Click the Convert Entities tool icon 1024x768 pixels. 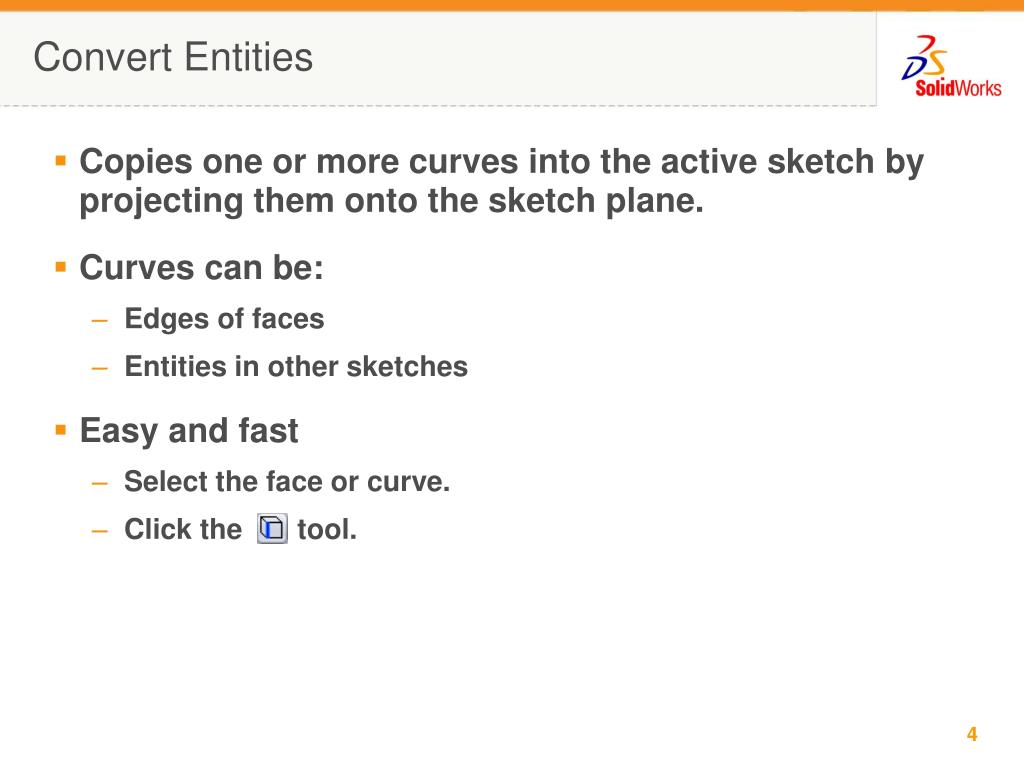(x=272, y=528)
